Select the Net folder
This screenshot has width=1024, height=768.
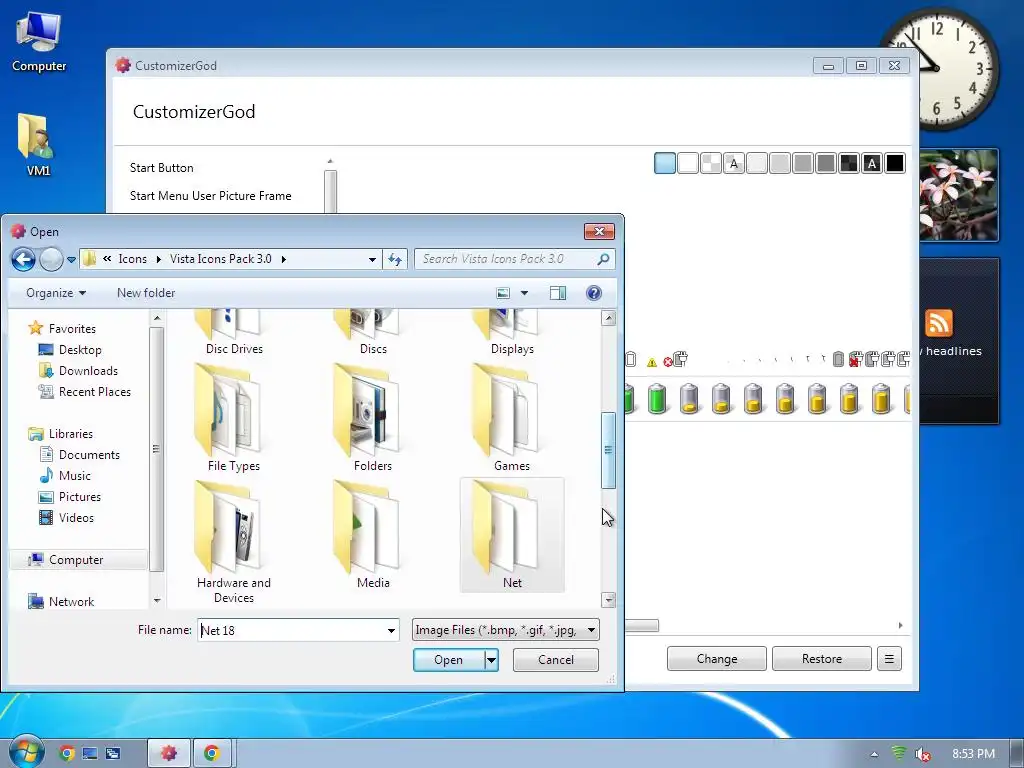(x=512, y=536)
